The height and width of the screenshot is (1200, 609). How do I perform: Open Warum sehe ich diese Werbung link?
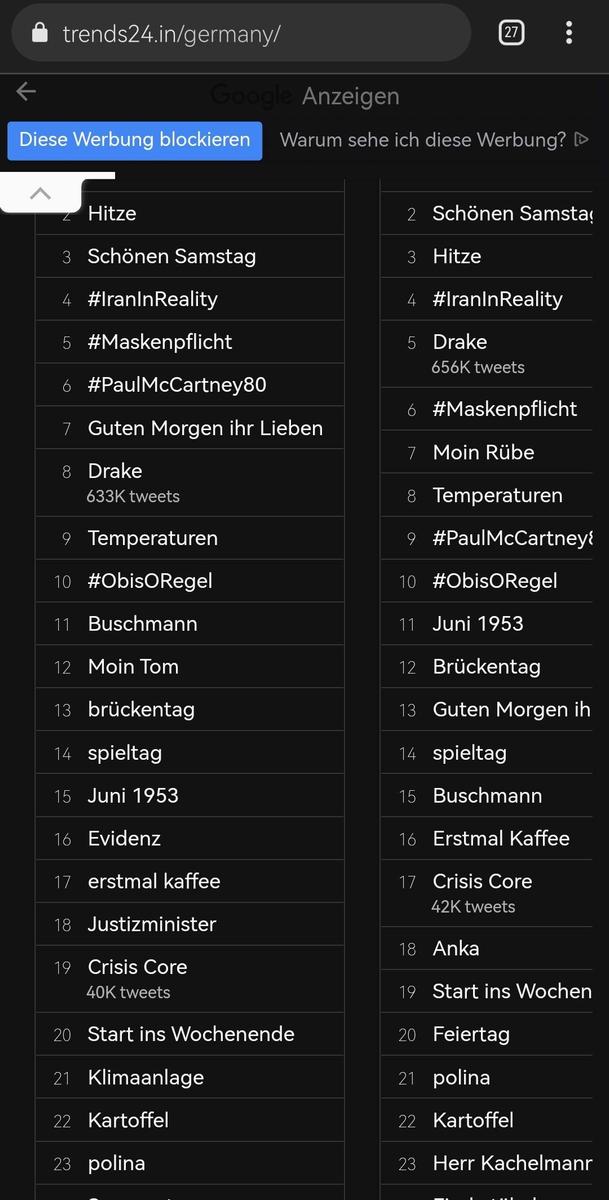click(423, 140)
